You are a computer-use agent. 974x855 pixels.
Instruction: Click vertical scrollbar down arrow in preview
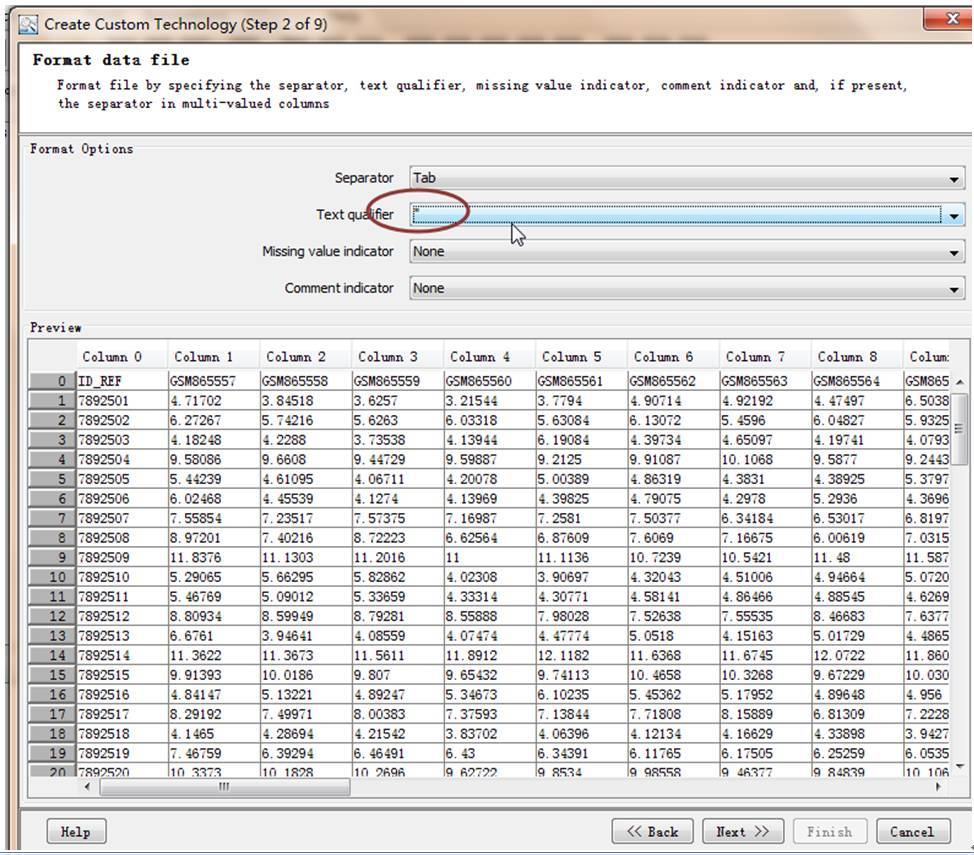[959, 766]
